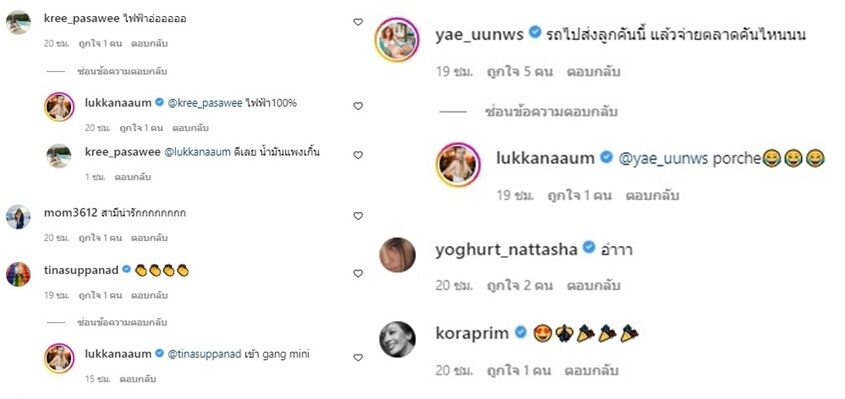Screen dimensions: 845x399
Task: Reply to koraprim's emoji comment
Action: click(591, 371)
